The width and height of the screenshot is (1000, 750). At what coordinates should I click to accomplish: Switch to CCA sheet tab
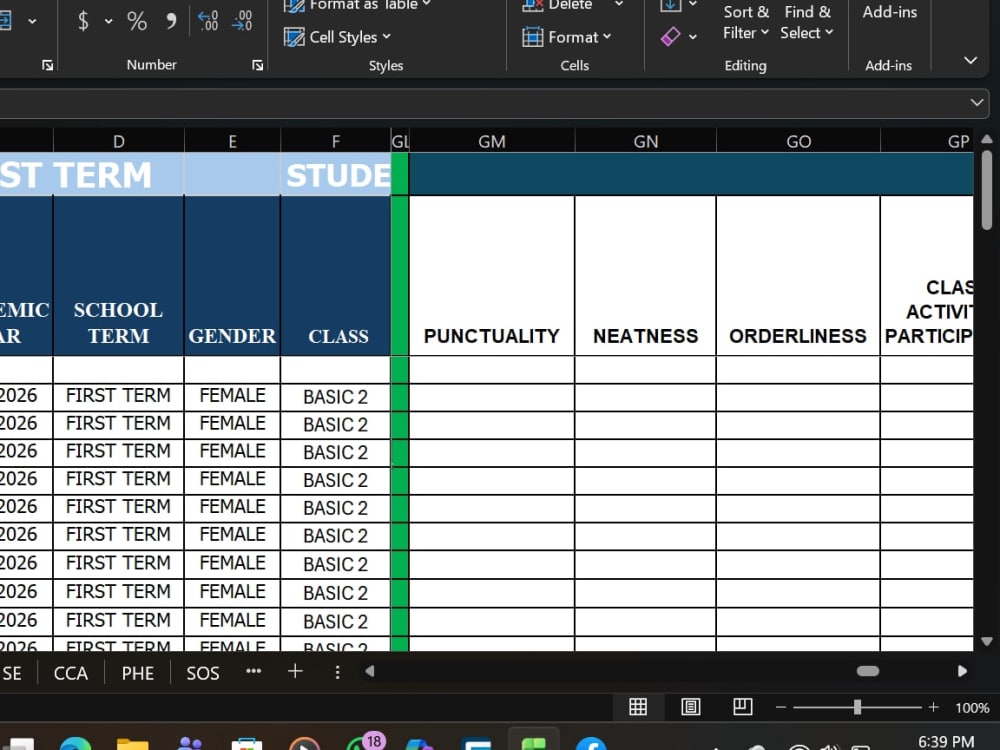71,673
